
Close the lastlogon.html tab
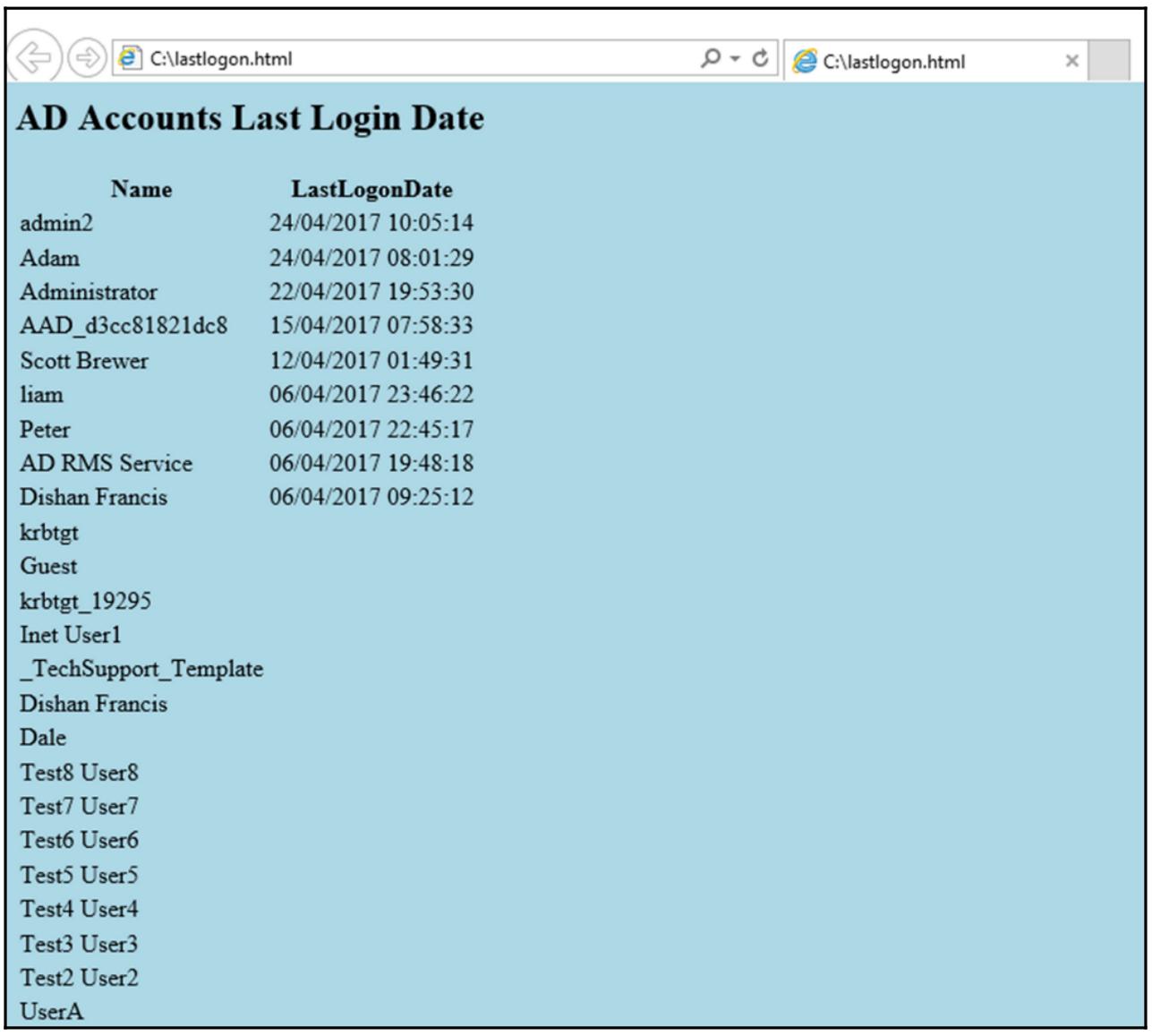point(1071,61)
